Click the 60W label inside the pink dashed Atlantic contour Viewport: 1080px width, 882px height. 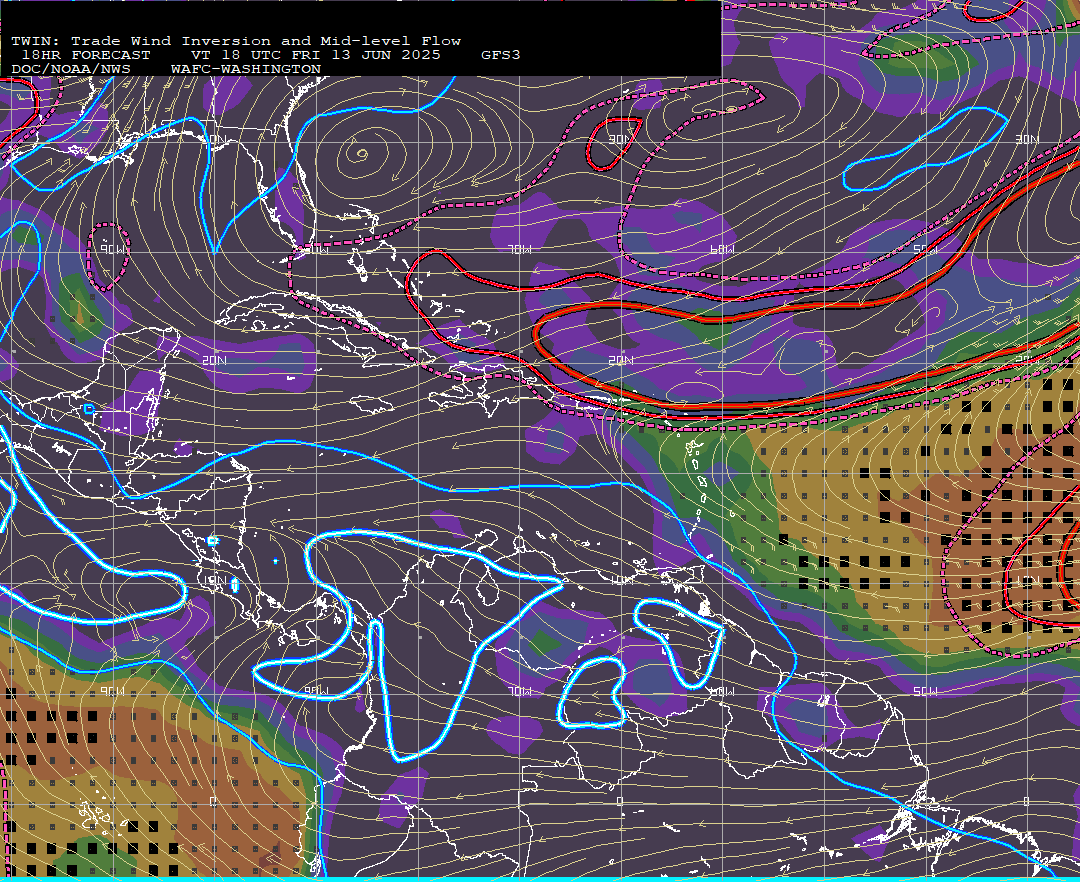[x=722, y=249]
